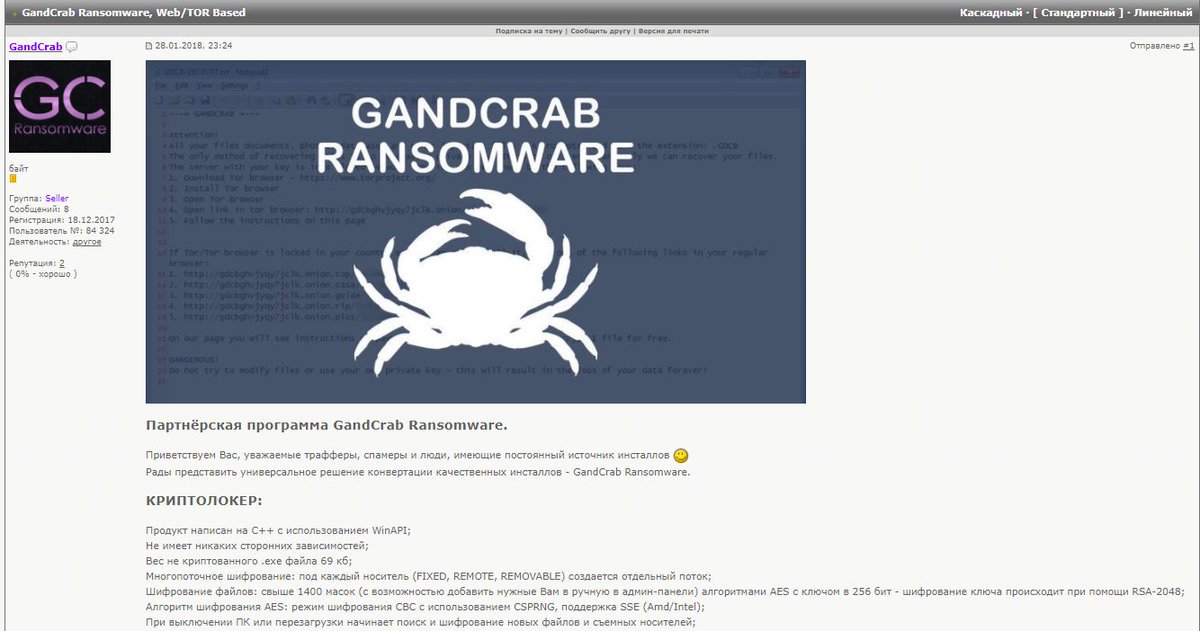Click the GC Ransomware avatar image
Screen dimensions: 1200x631
(60, 106)
